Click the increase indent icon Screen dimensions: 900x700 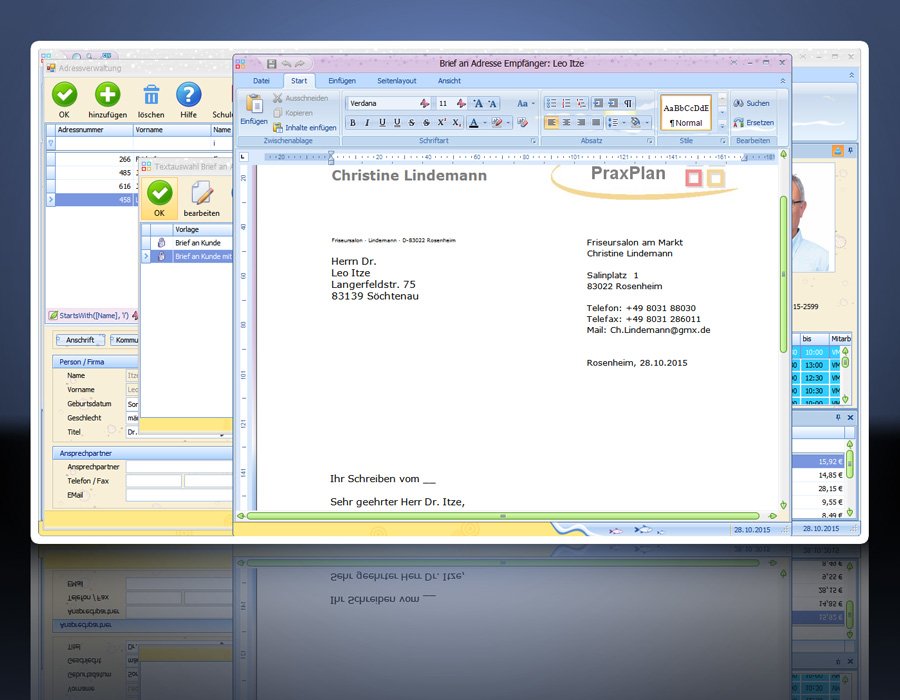click(613, 103)
